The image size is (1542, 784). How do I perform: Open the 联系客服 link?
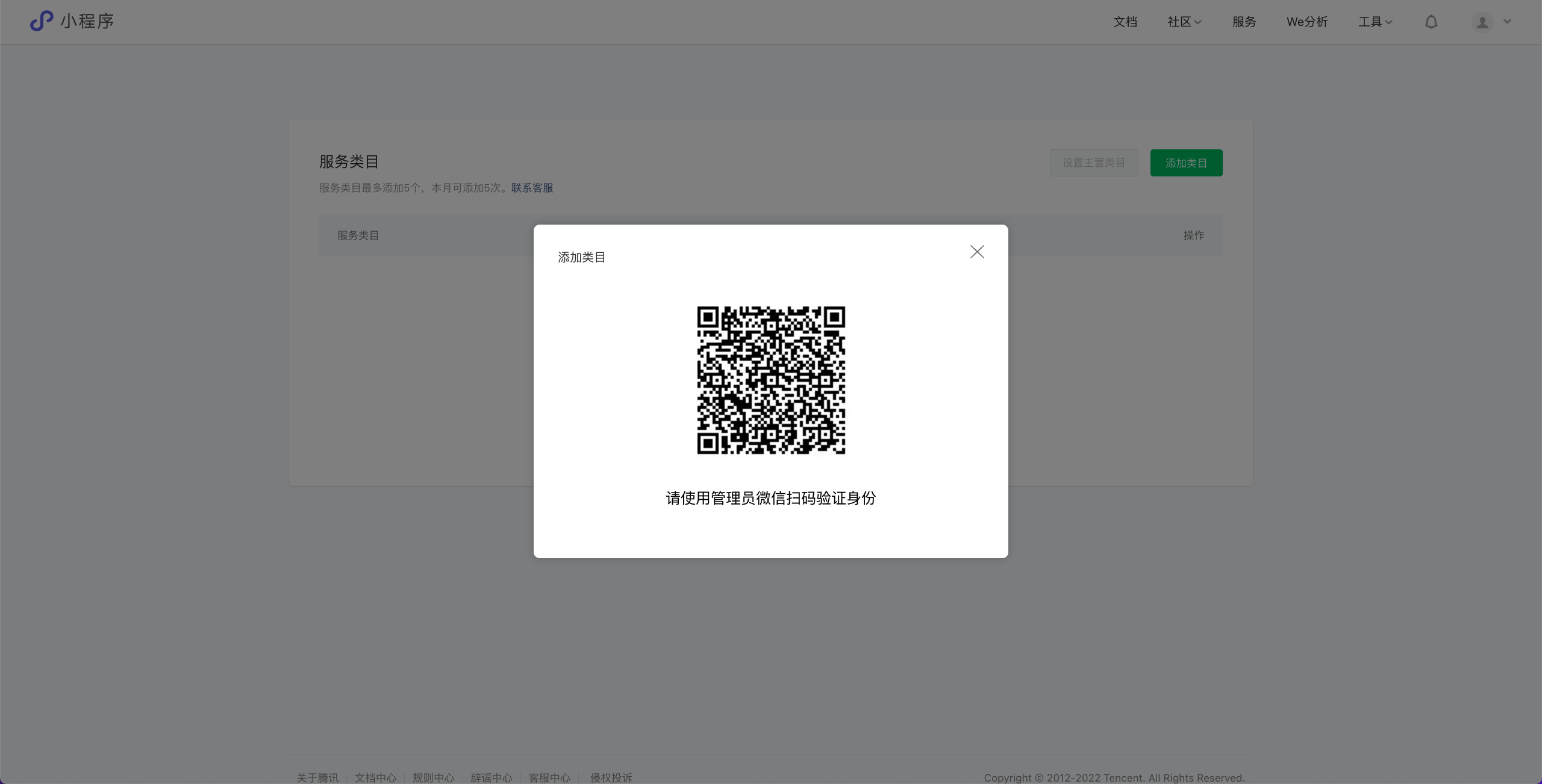coord(532,188)
